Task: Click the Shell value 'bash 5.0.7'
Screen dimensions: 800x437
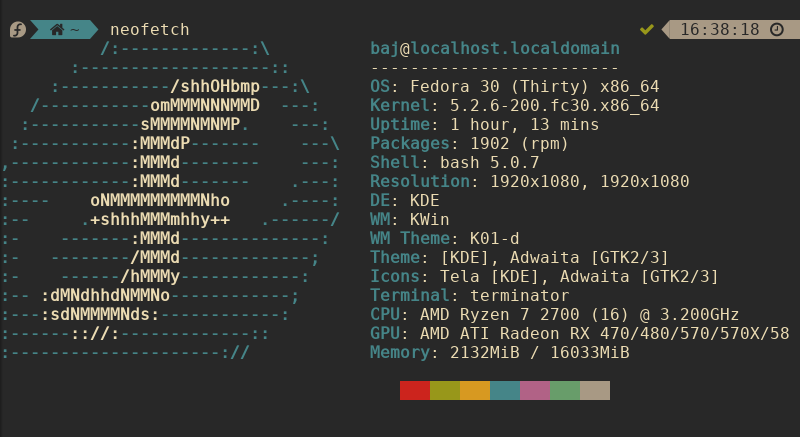Action: tap(490, 163)
